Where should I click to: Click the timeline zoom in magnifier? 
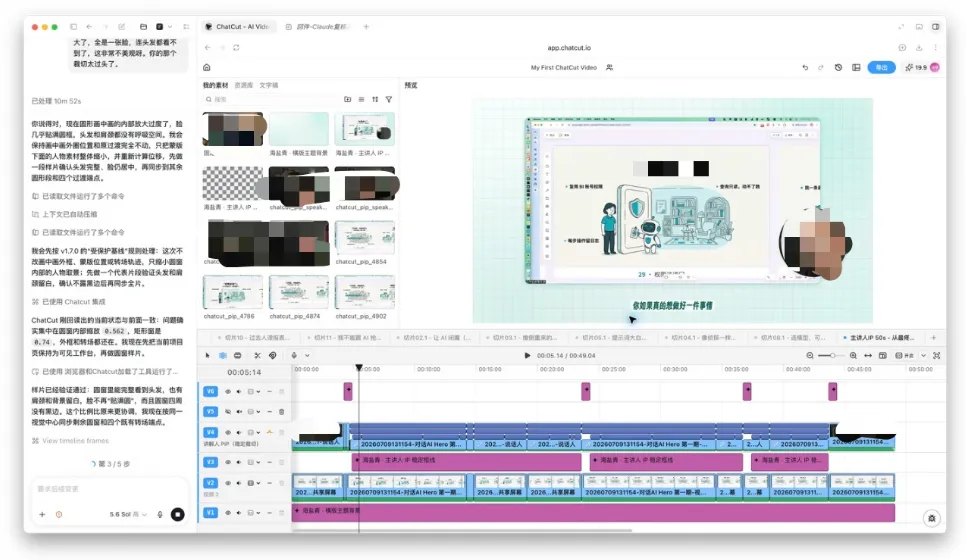click(x=853, y=355)
